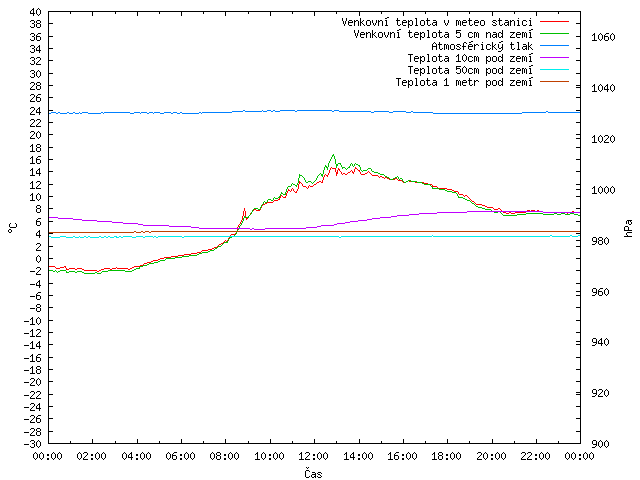Click the '10:00' time axis label
This screenshot has width=640, height=480.
click(269, 456)
